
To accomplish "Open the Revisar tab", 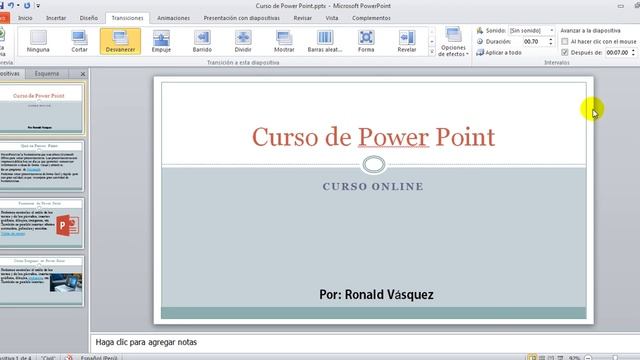I will click(302, 18).
